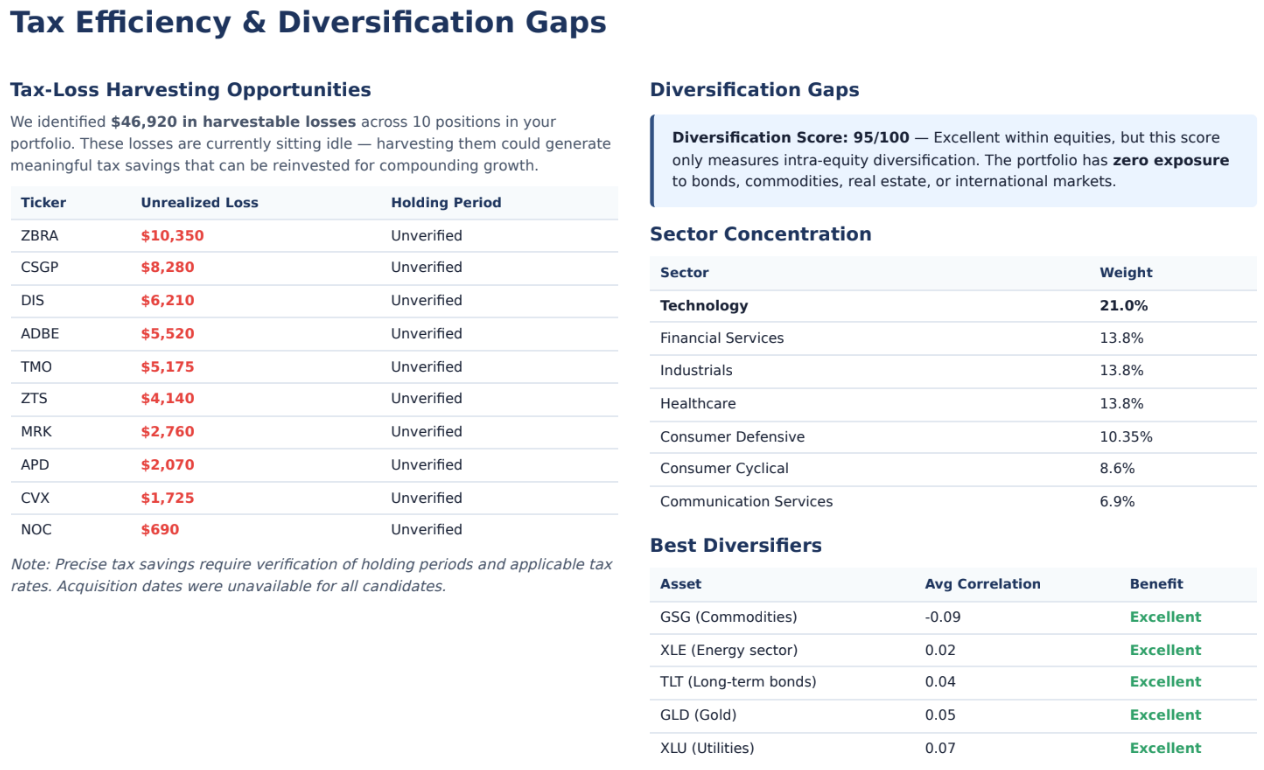Viewport: 1264px width, 770px height.
Task: Select the TLT (Long-term bonds) asset
Action: coord(738,682)
